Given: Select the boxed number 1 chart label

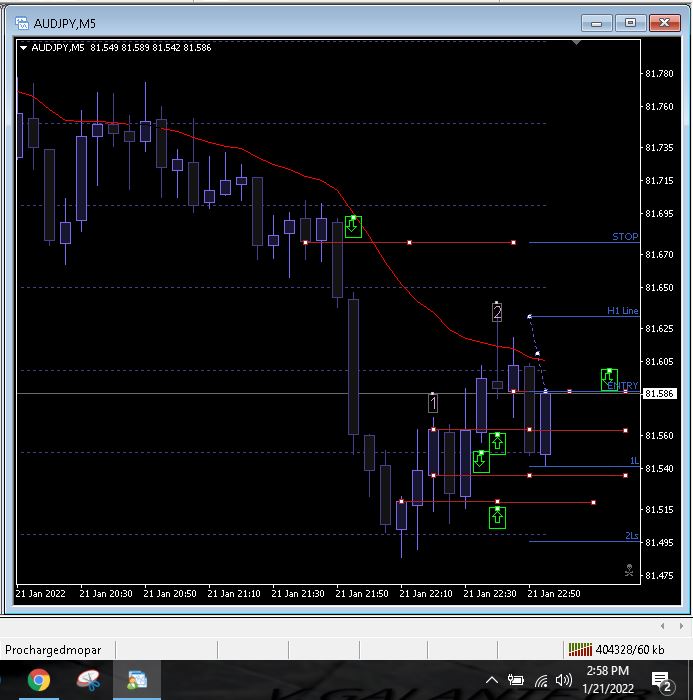Looking at the screenshot, I should point(433,404).
